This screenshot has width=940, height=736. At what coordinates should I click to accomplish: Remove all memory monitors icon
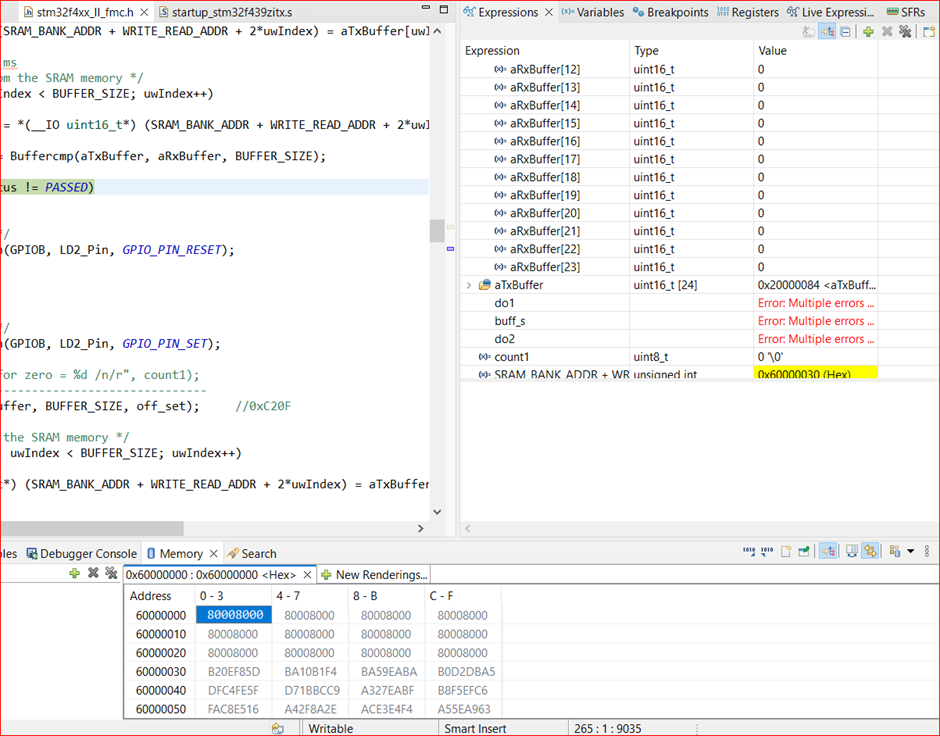coord(111,574)
